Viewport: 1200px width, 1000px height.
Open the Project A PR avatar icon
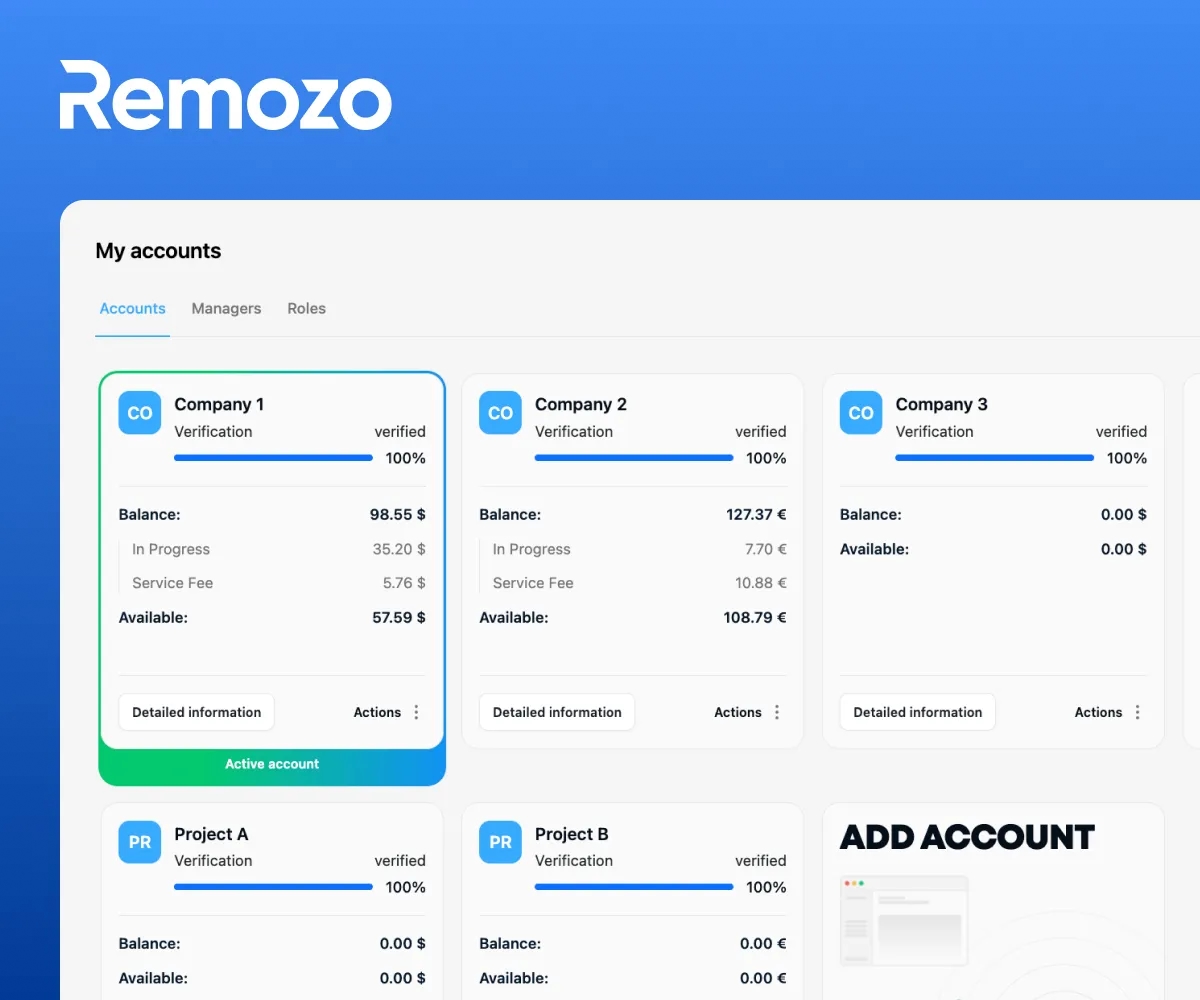(140, 842)
